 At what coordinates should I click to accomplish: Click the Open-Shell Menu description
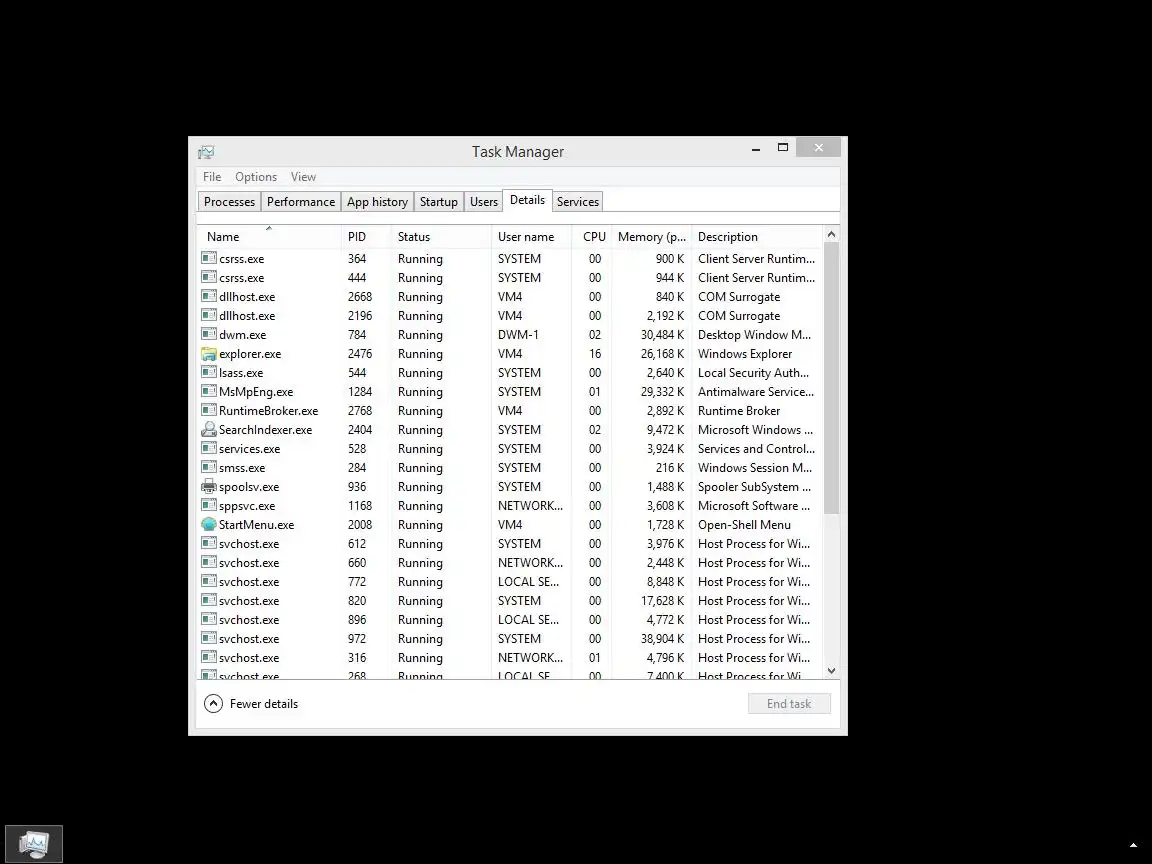(x=744, y=525)
